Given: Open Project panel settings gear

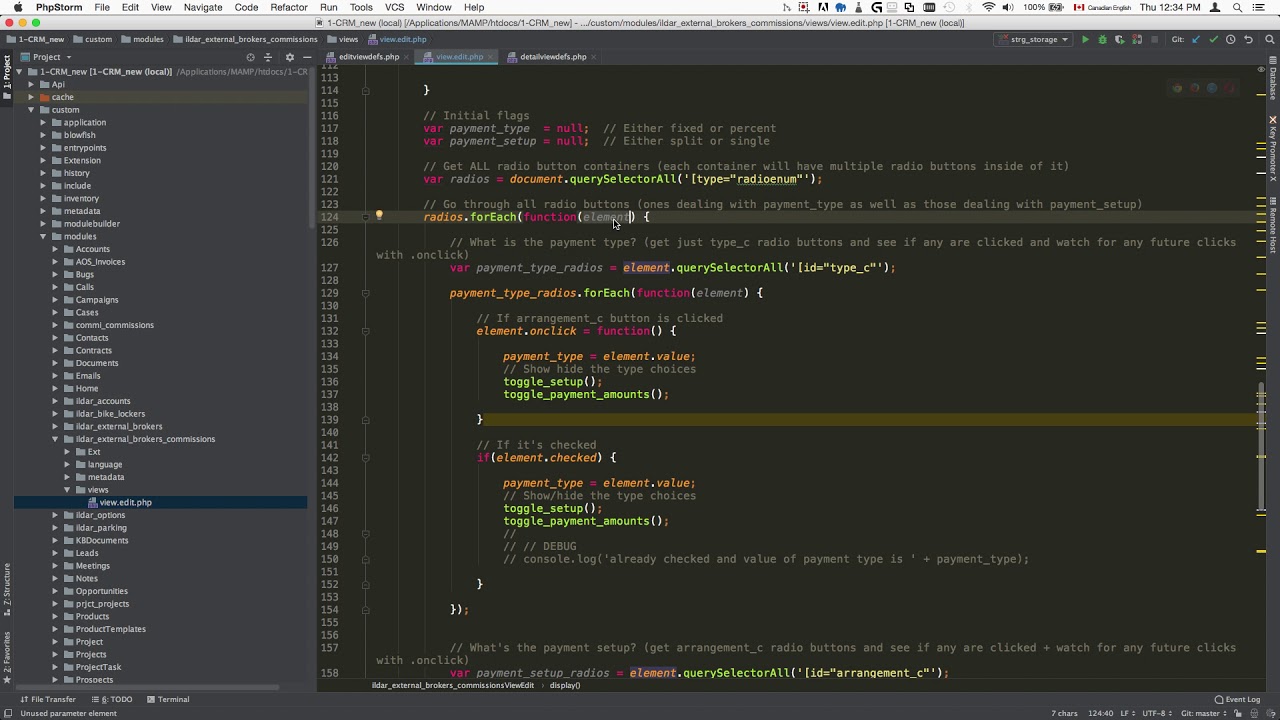Looking at the screenshot, I should [x=289, y=57].
